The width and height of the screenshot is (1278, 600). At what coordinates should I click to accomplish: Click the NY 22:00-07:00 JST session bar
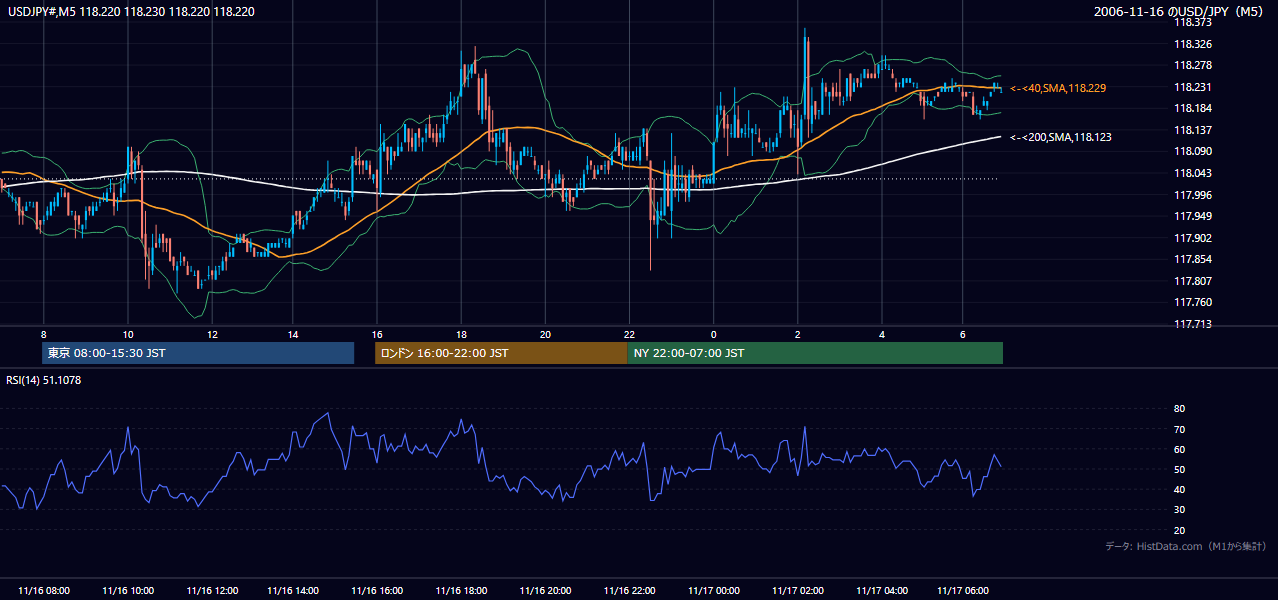(x=815, y=353)
